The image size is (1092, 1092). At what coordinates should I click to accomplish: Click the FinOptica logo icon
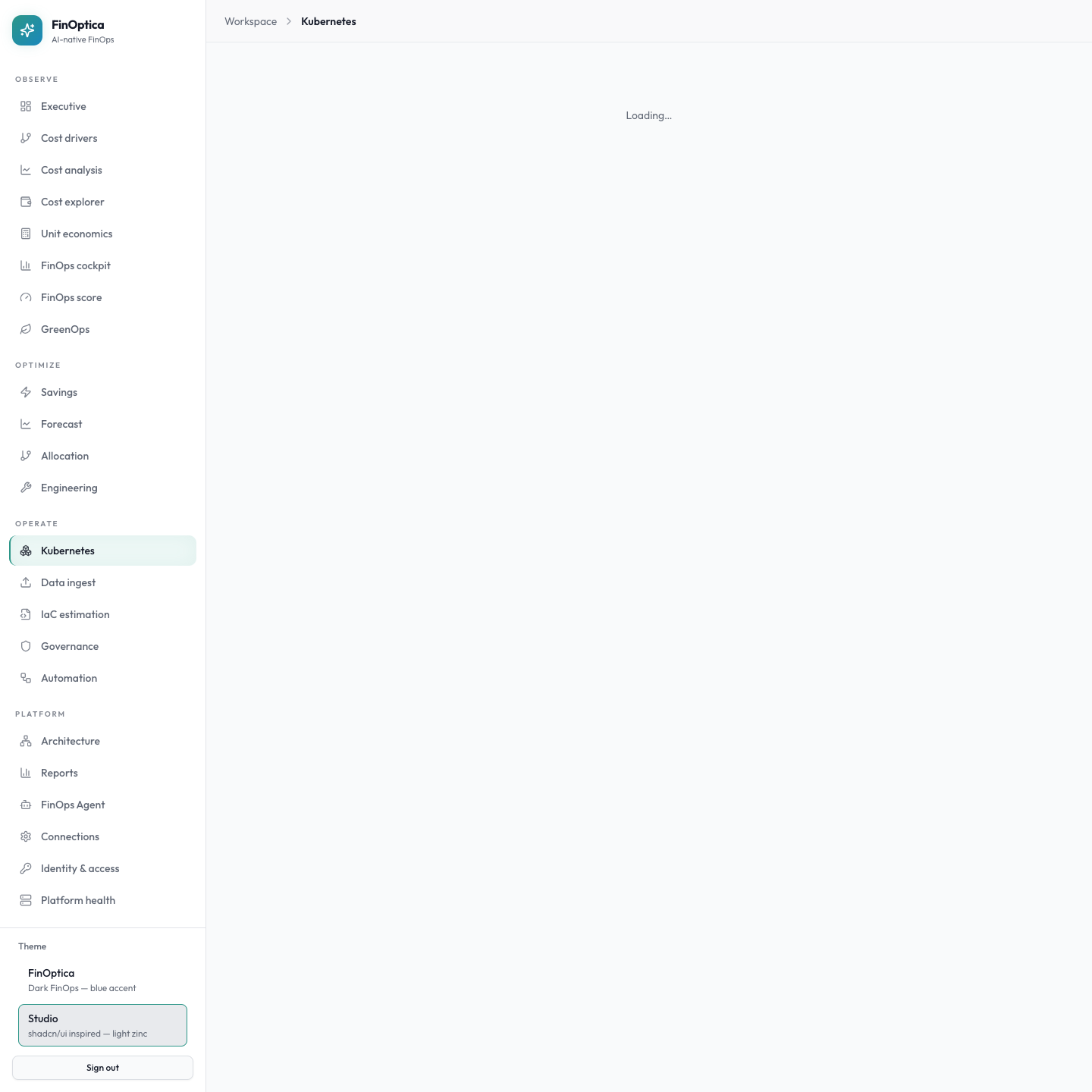(x=27, y=30)
